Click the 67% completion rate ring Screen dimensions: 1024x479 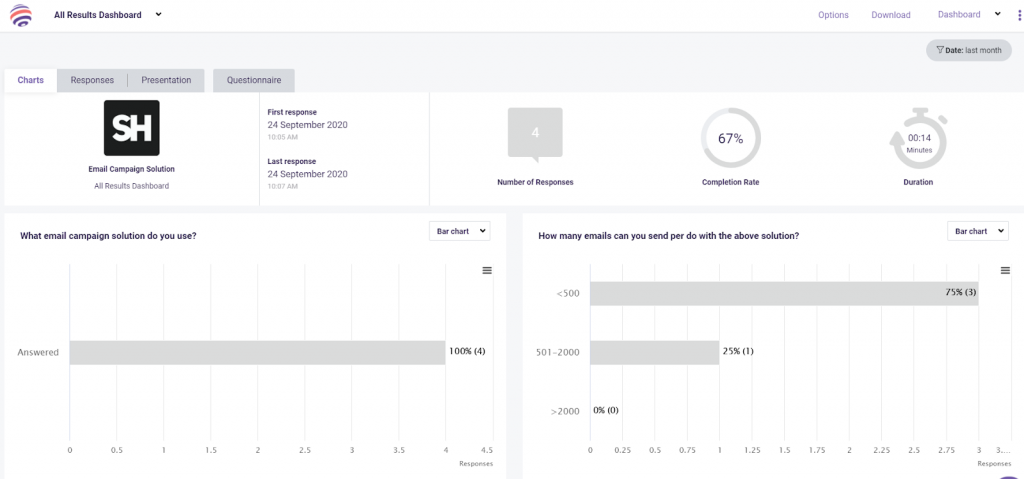730,138
